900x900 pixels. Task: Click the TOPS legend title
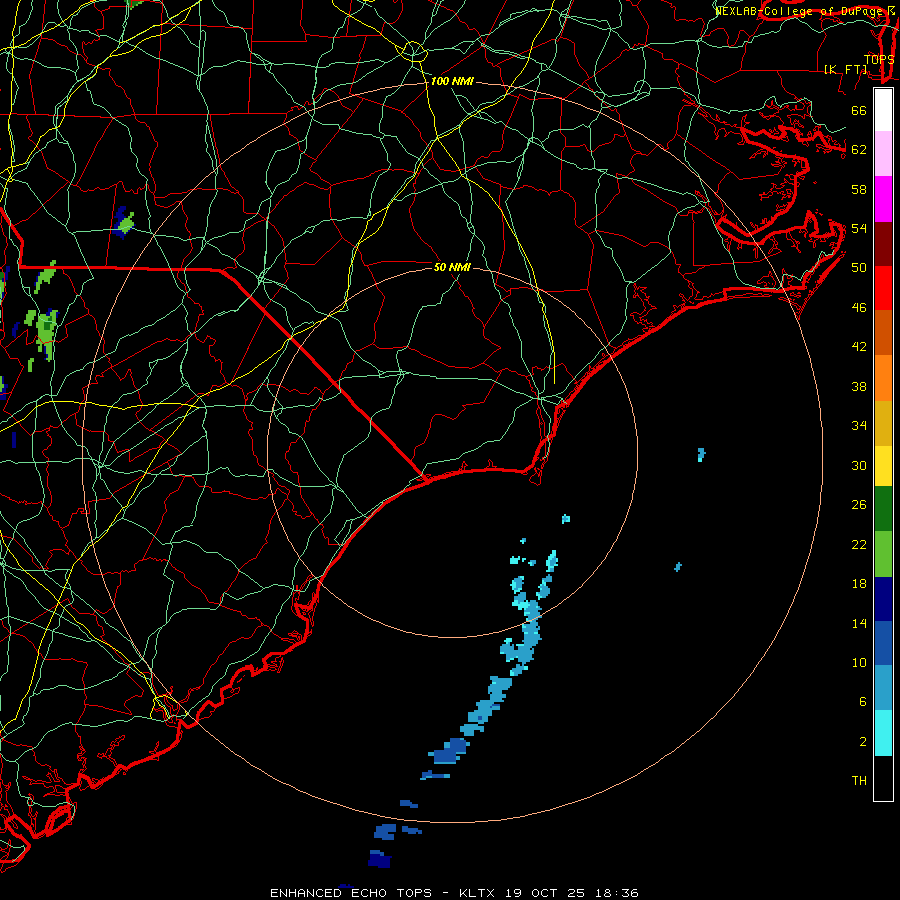pos(879,59)
